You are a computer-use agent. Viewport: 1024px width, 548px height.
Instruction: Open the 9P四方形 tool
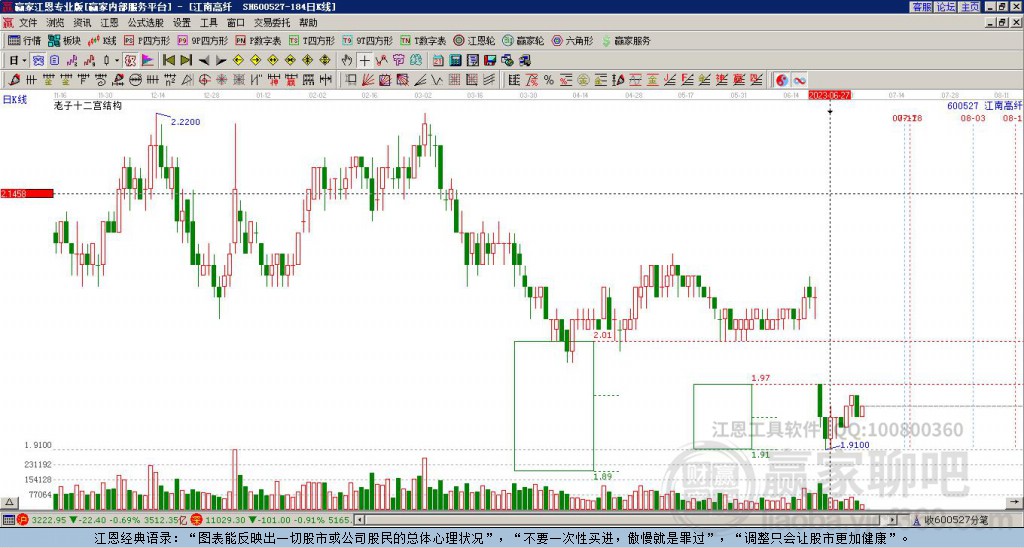coord(202,40)
